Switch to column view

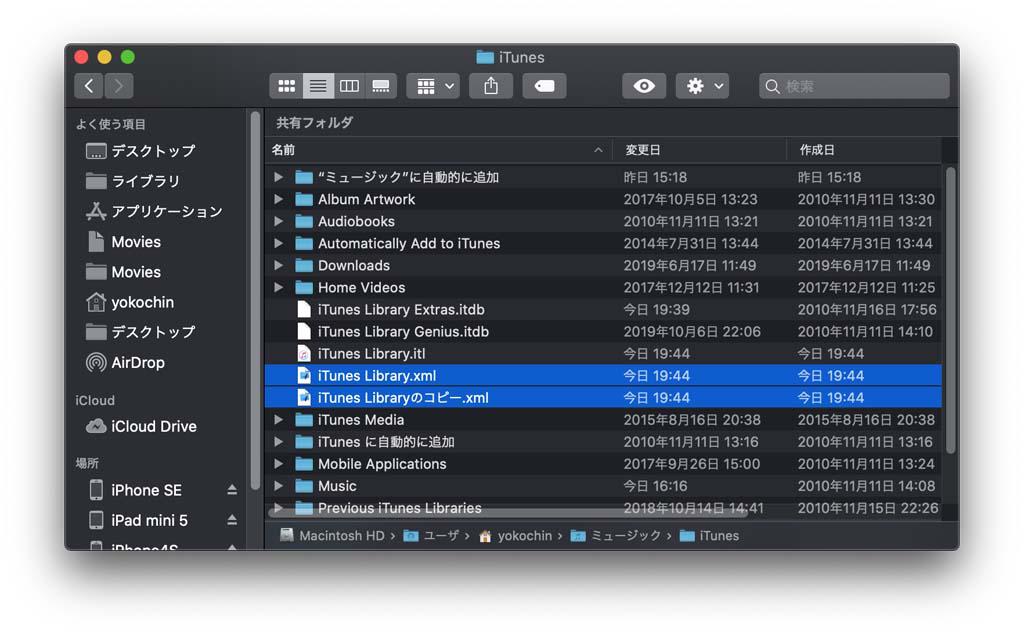[349, 86]
